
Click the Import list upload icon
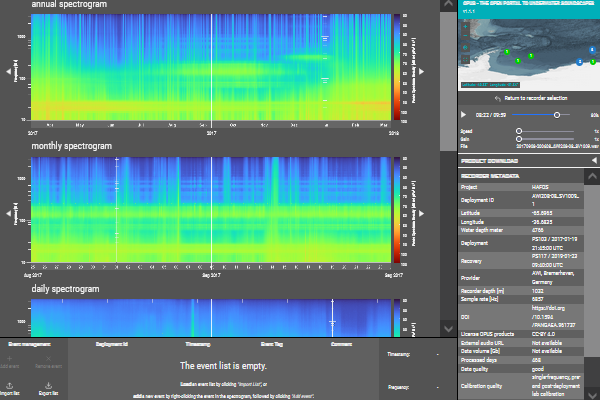pyautogui.click(x=10, y=385)
